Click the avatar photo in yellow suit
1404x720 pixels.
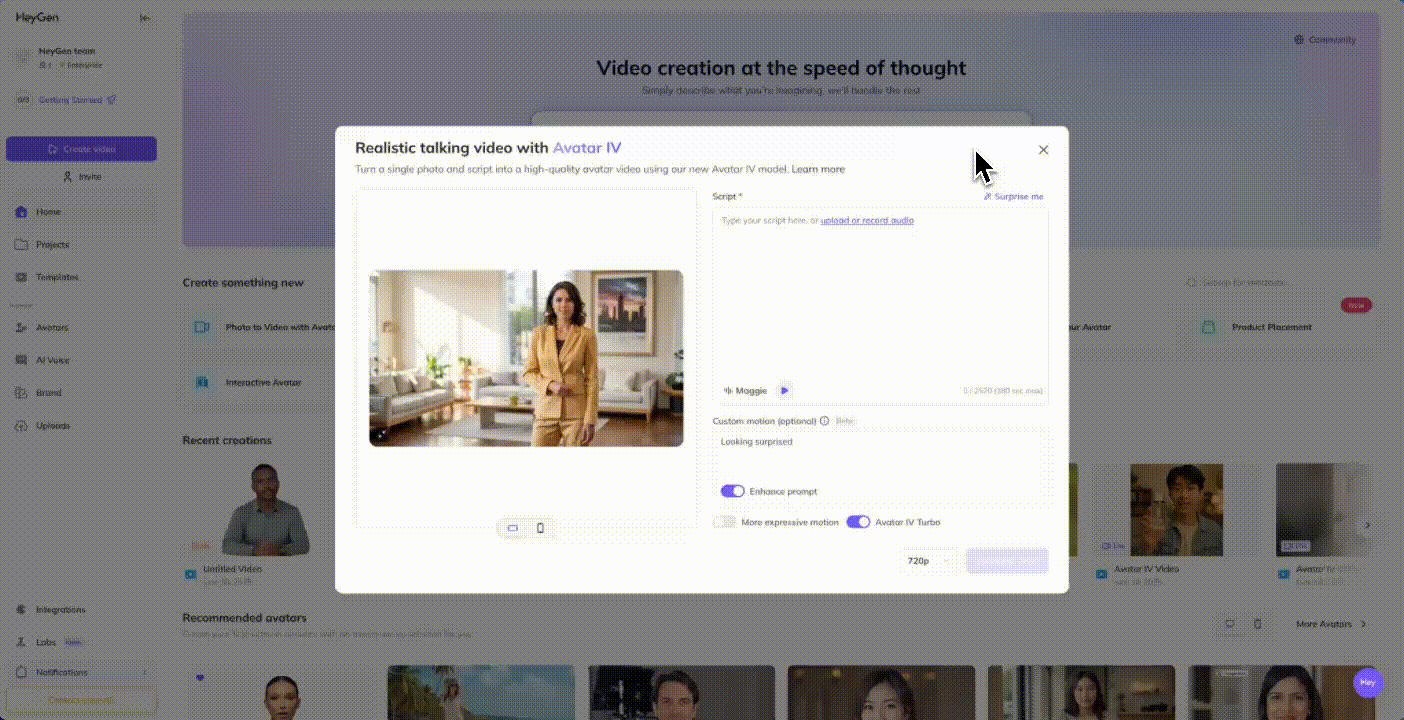pyautogui.click(x=526, y=358)
